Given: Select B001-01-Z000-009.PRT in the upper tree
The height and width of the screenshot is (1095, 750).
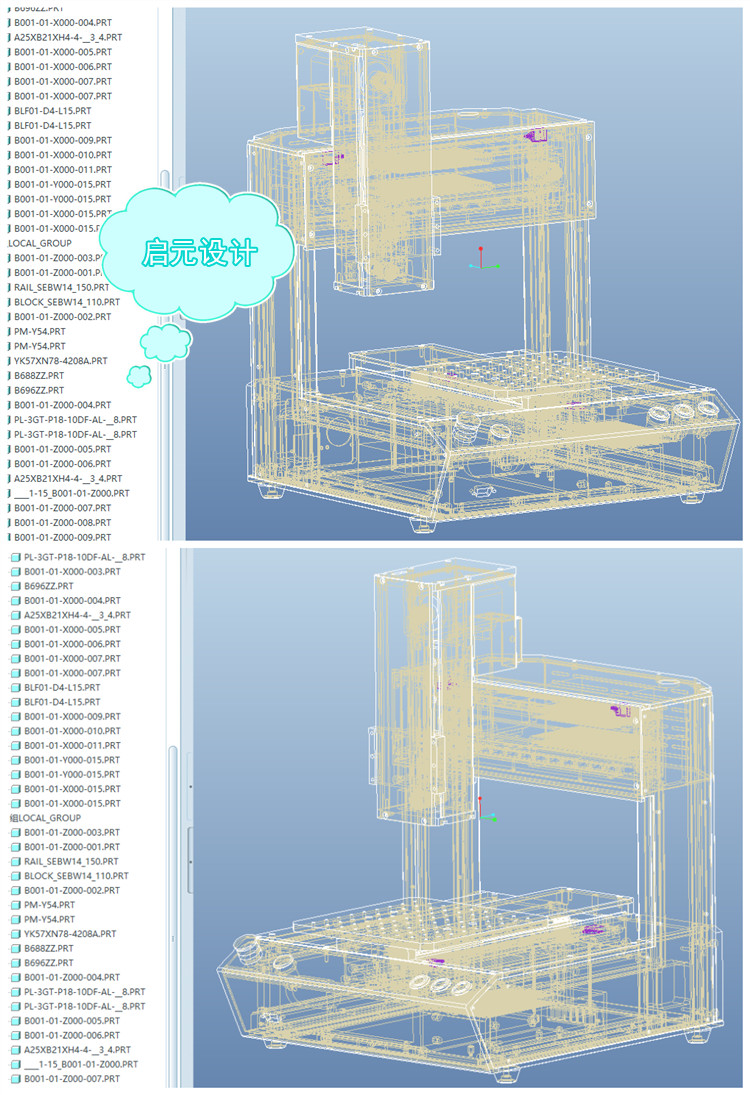Looking at the screenshot, I should click(63, 537).
